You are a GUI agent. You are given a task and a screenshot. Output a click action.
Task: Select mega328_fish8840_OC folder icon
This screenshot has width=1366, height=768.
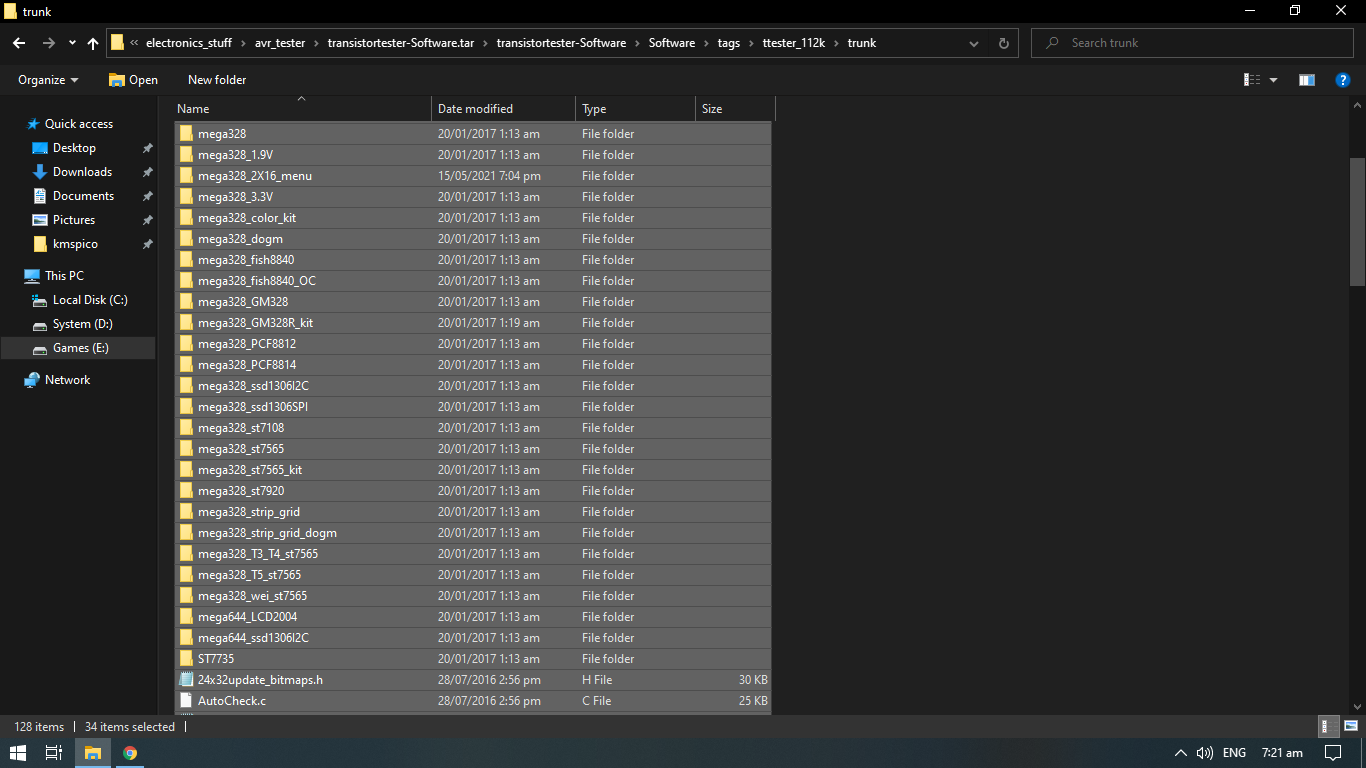tap(186, 281)
